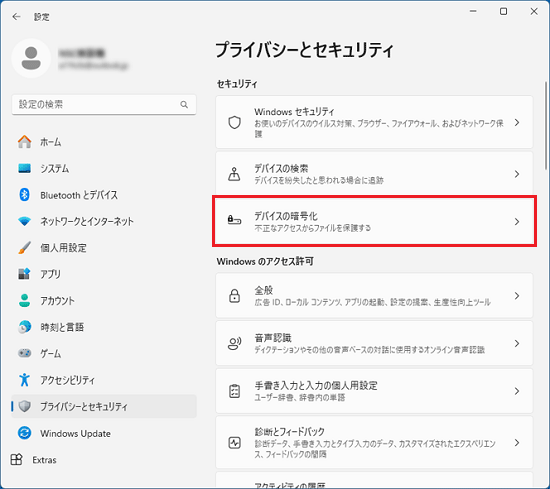Open the 全般 title text
The width and height of the screenshot is (550, 489).
click(x=263, y=290)
